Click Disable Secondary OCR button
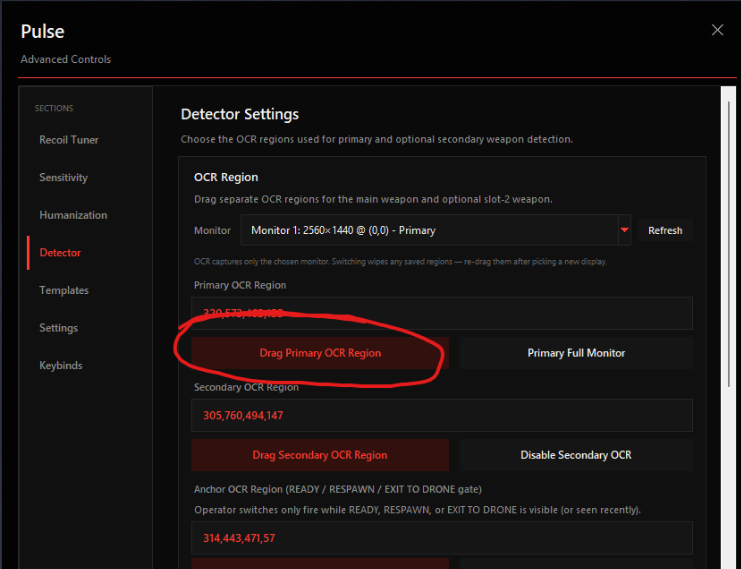This screenshot has height=569, width=741. click(576, 455)
